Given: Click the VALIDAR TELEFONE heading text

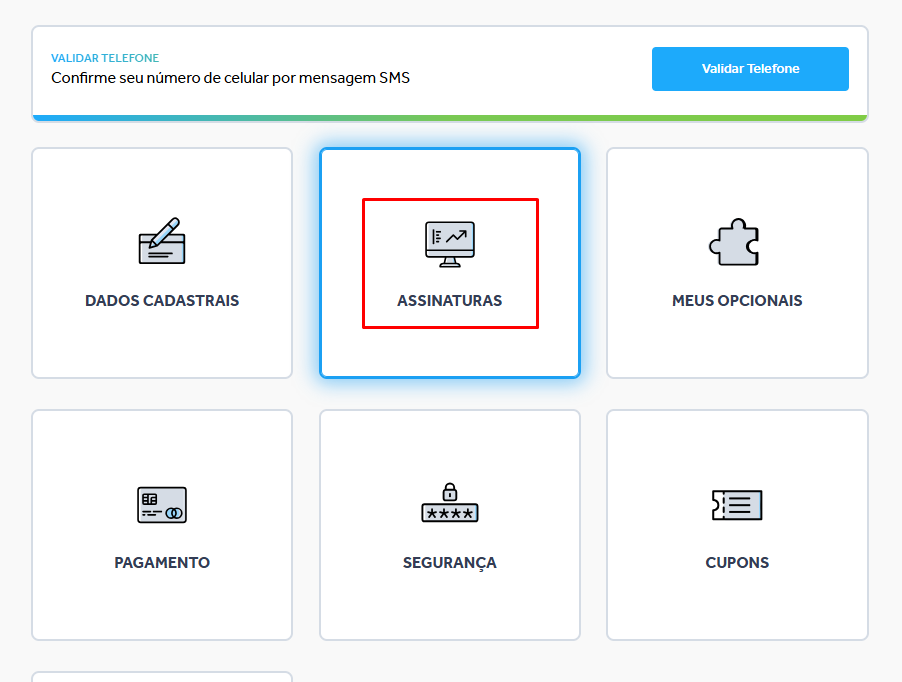Looking at the screenshot, I should pyautogui.click(x=105, y=58).
